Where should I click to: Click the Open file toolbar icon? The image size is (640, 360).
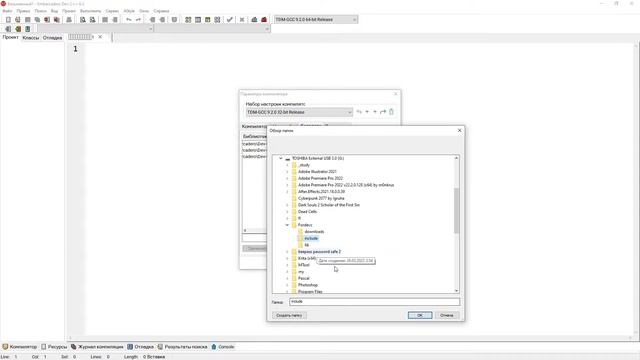point(18,20)
